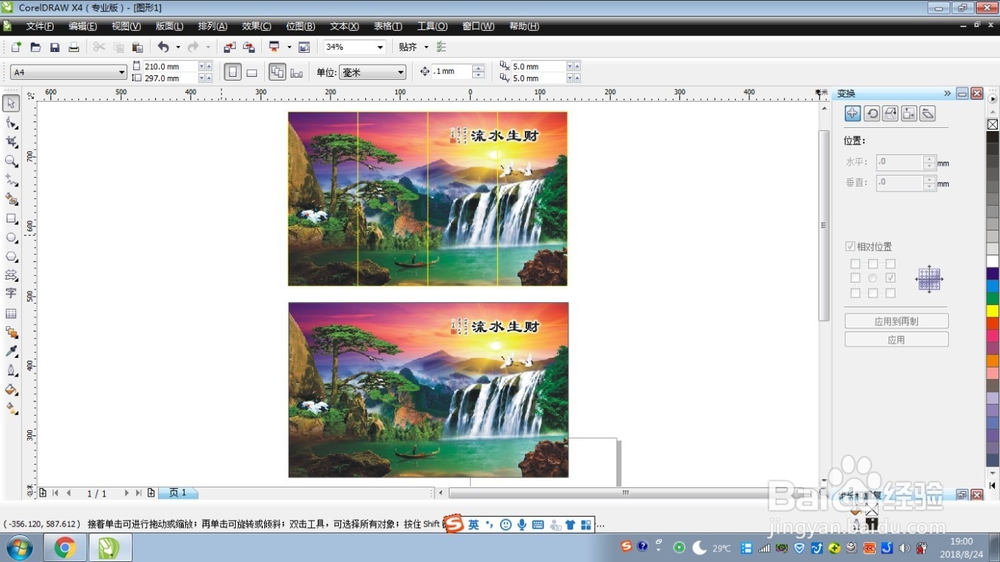Check the top-center anchor point box
This screenshot has height=562, width=1000.
(x=872, y=263)
